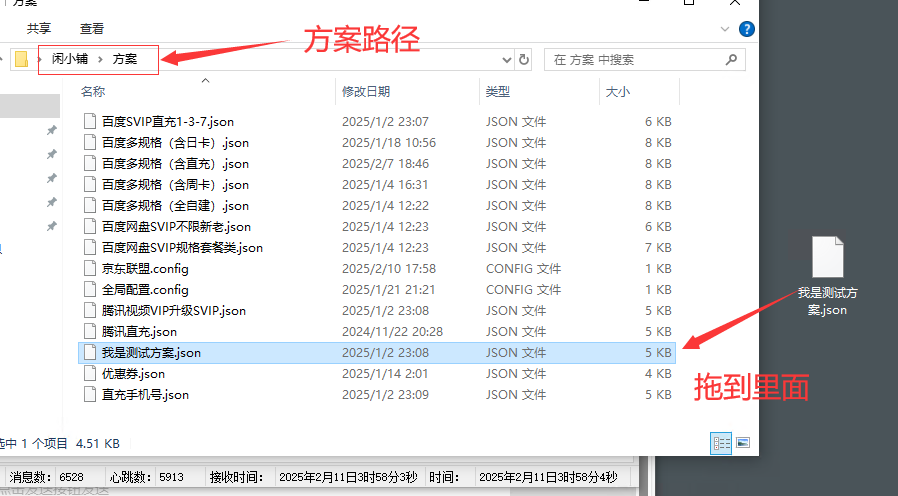
Task: Click the folder icon in address bar
Action: (x=21, y=59)
